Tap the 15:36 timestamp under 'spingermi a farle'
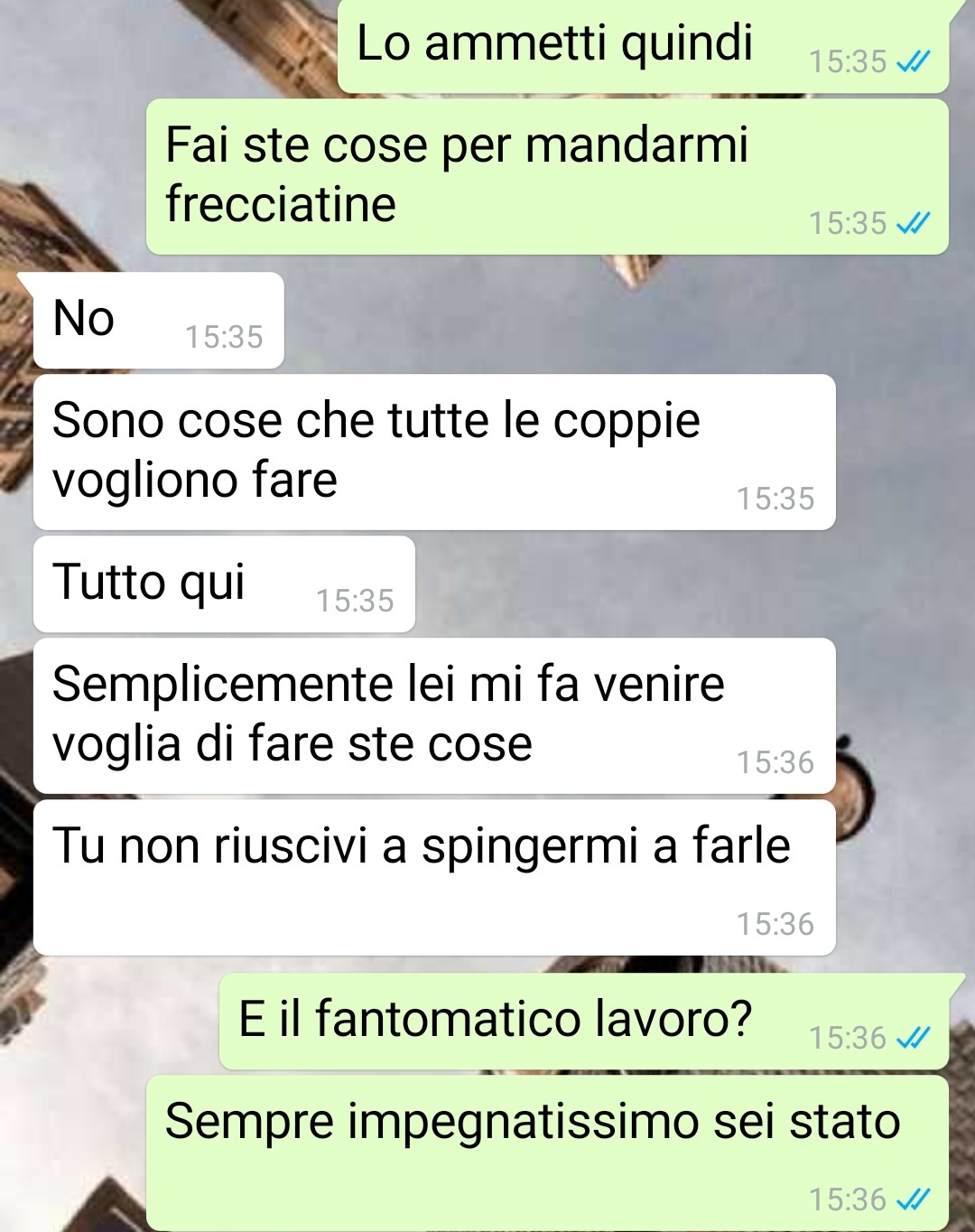 (x=775, y=924)
